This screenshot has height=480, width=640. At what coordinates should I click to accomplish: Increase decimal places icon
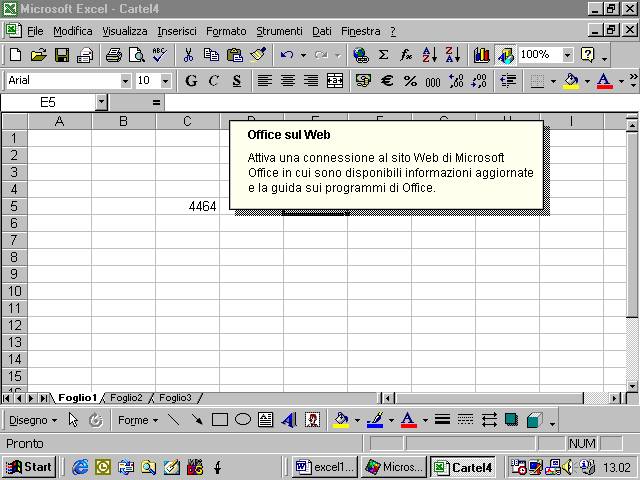456,81
